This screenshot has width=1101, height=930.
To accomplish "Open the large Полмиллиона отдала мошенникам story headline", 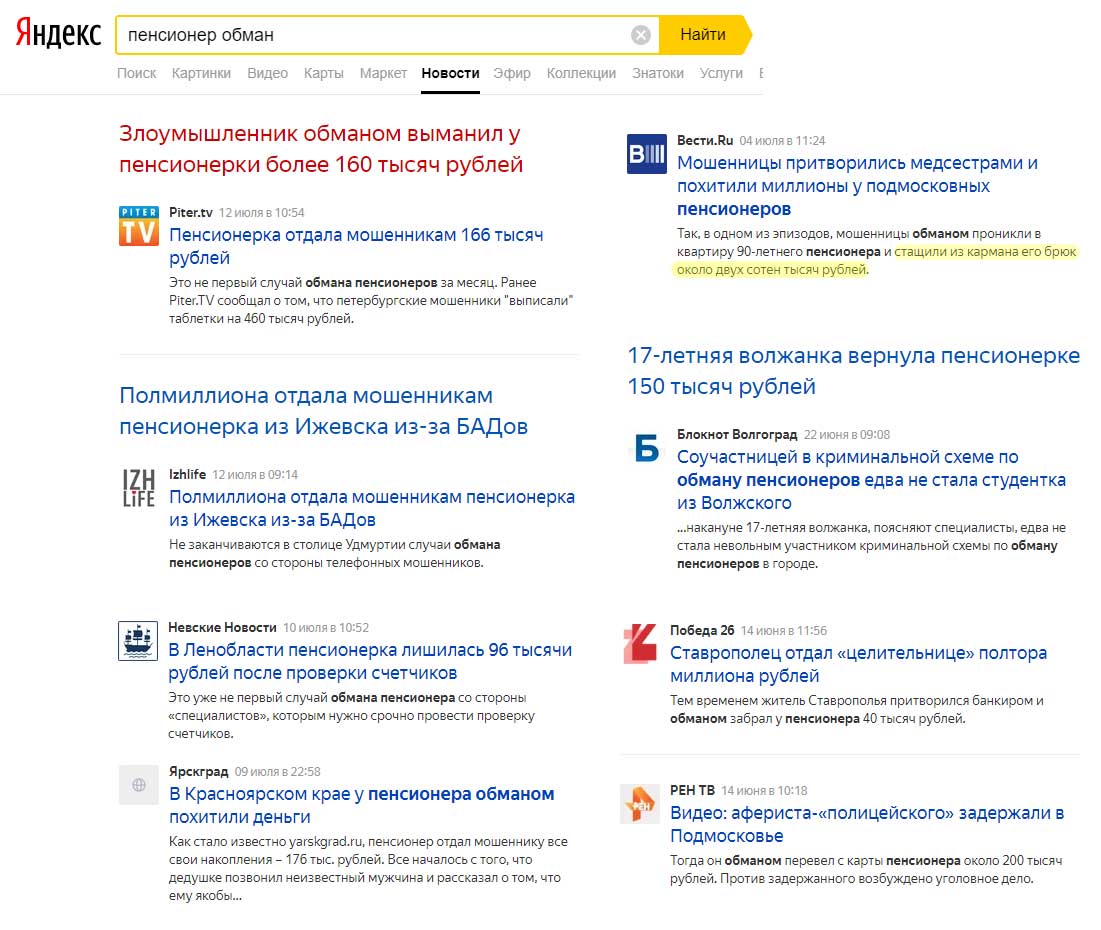I will point(324,411).
